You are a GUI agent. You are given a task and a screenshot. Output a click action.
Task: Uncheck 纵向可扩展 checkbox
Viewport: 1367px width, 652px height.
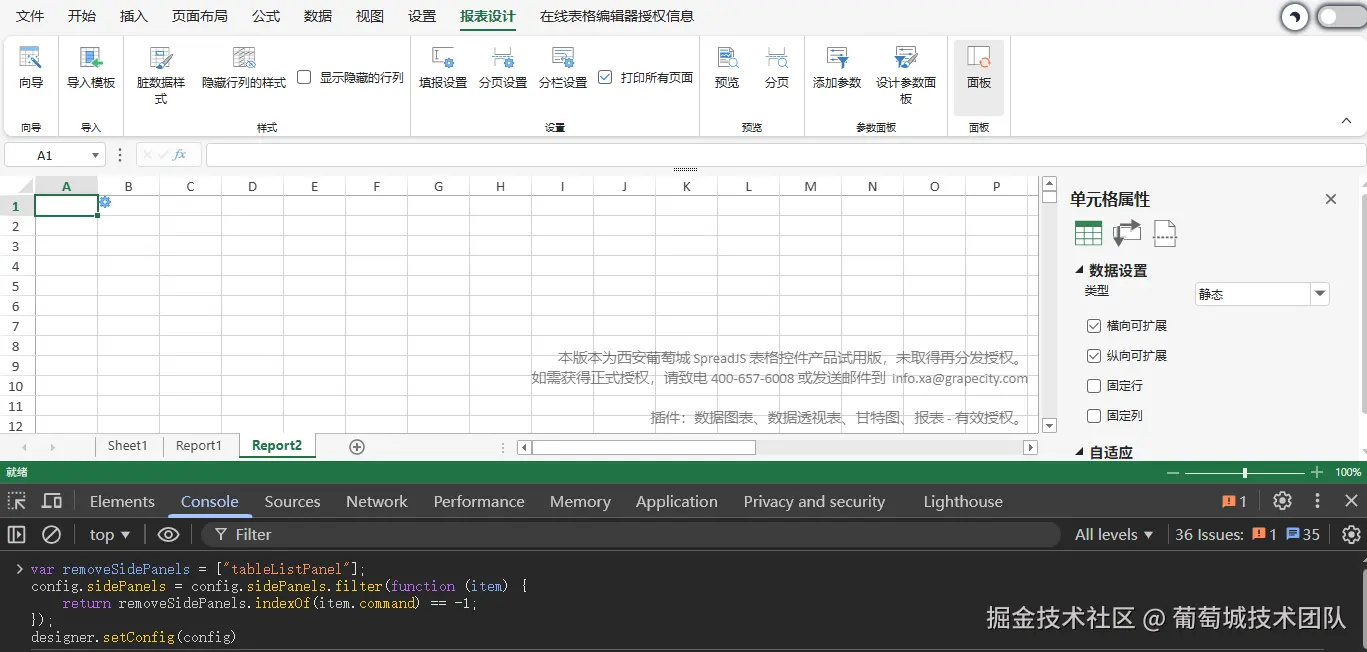(x=1094, y=356)
